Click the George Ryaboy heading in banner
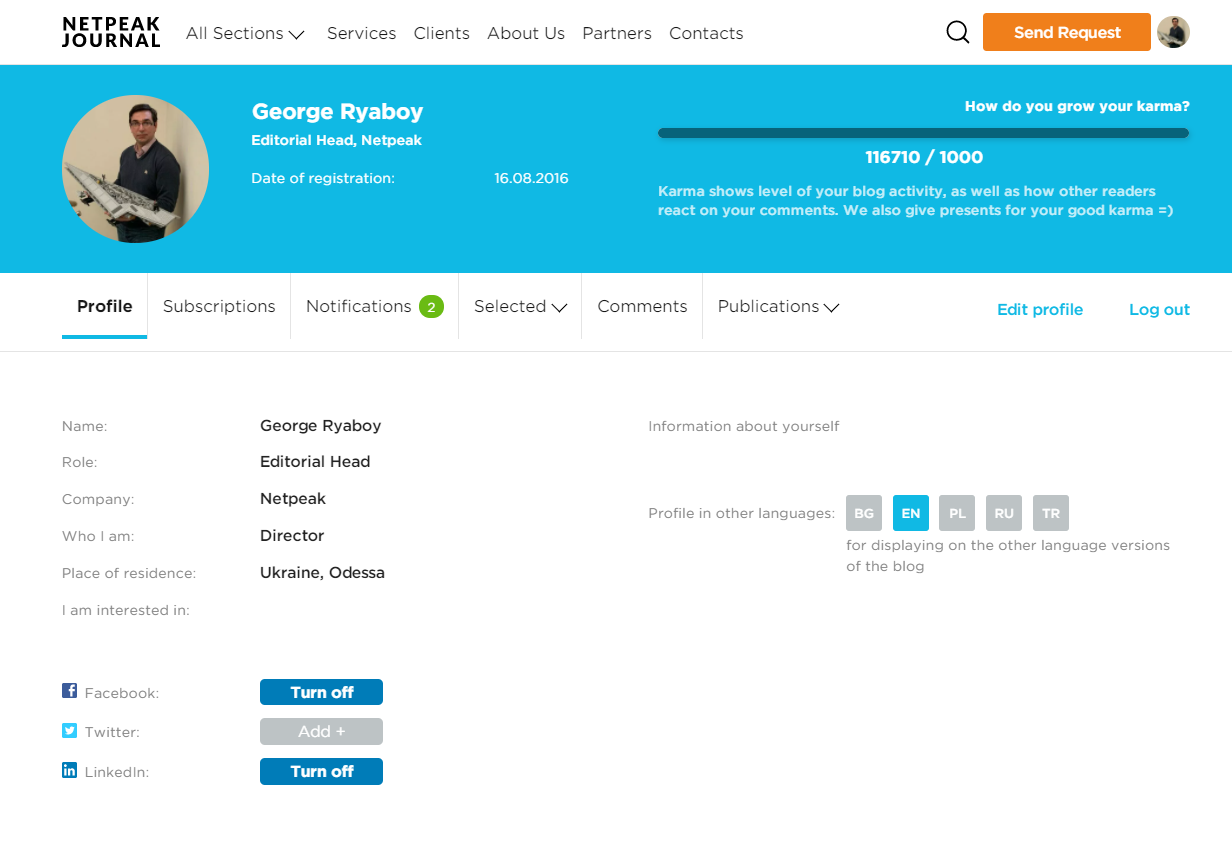This screenshot has width=1232, height=845. [337, 112]
